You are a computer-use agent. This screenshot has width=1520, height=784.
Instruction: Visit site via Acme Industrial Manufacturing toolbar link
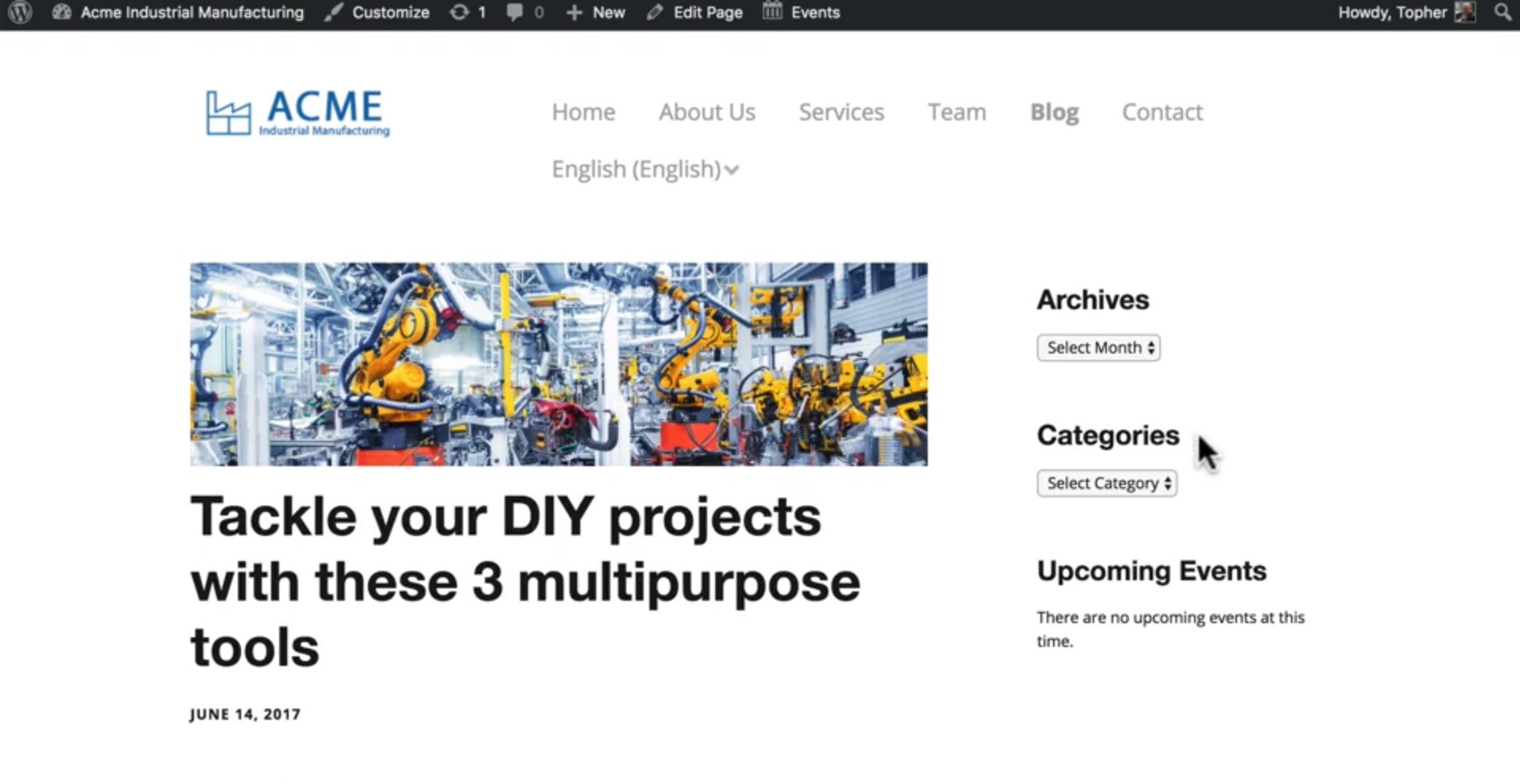click(x=193, y=12)
